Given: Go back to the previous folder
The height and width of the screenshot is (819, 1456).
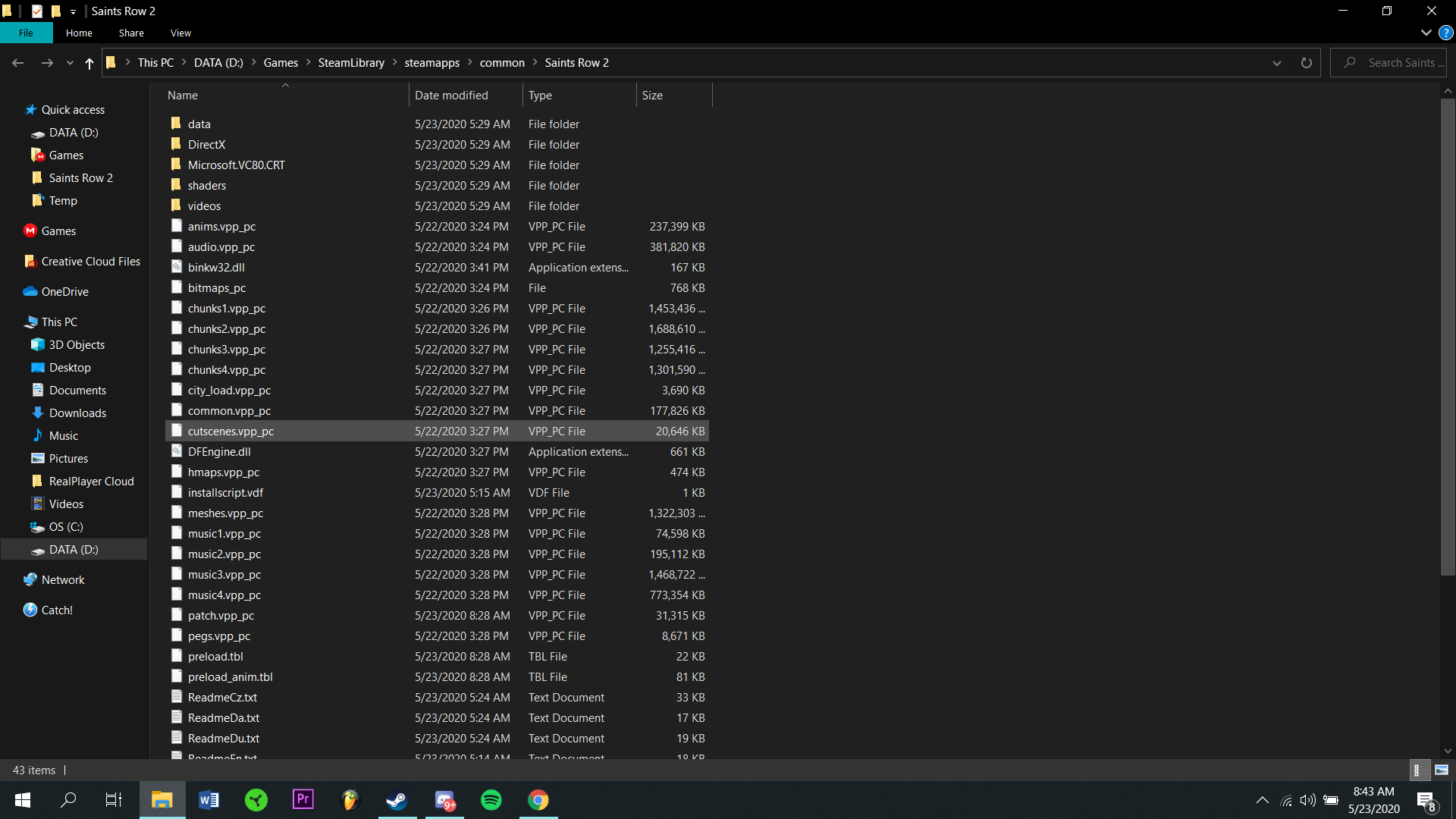Looking at the screenshot, I should click(x=18, y=63).
